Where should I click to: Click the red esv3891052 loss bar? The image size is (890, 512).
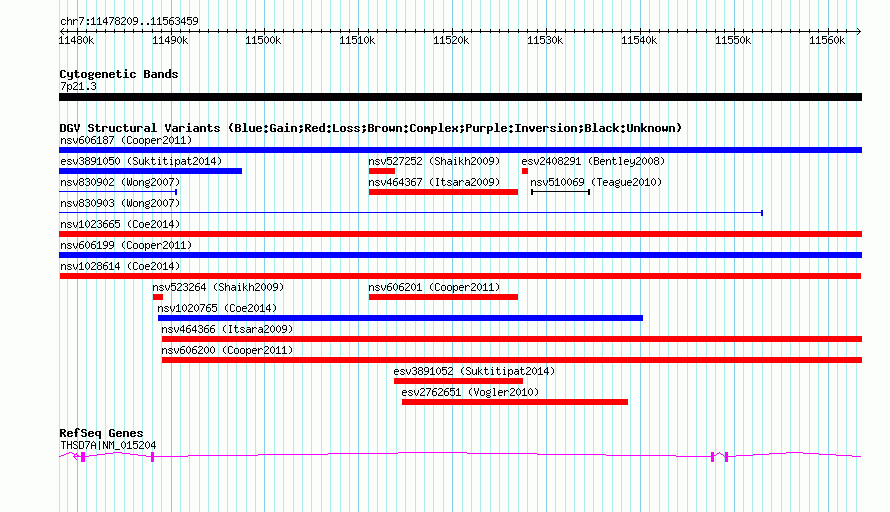coord(459,381)
